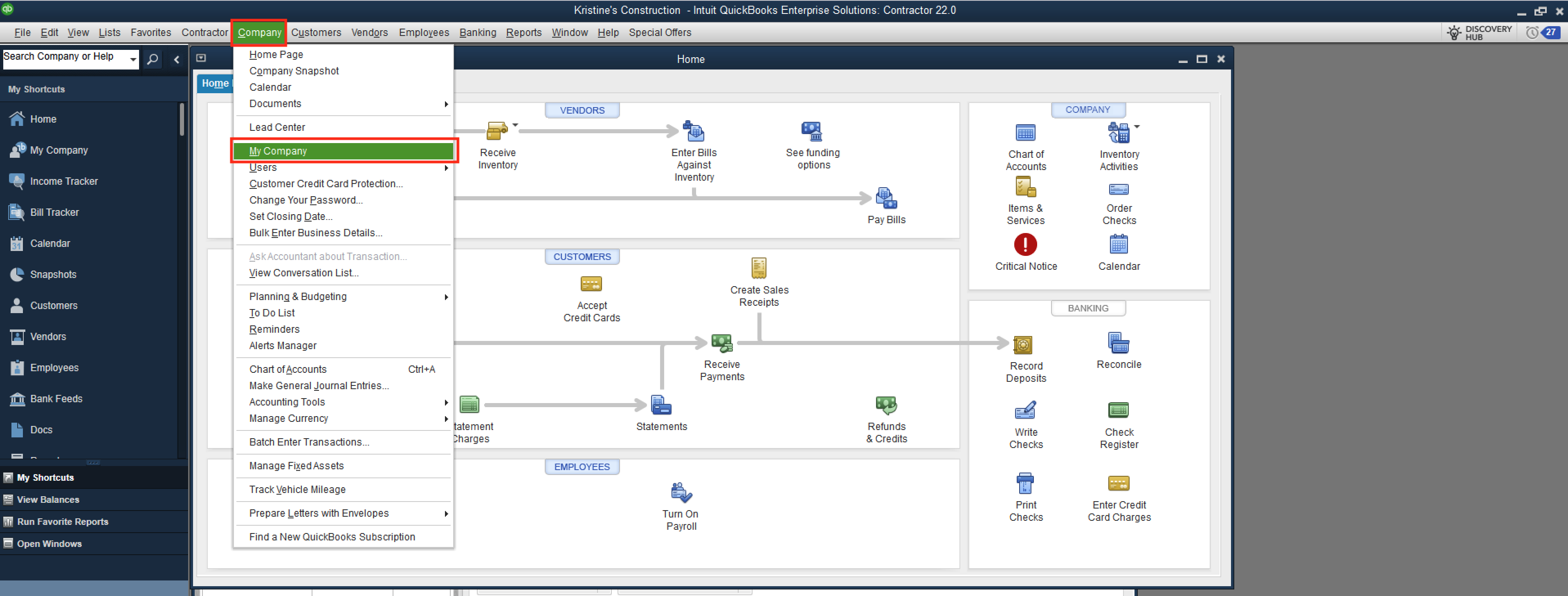Open the Write Checks icon
The height and width of the screenshot is (596, 1568).
point(1025,411)
